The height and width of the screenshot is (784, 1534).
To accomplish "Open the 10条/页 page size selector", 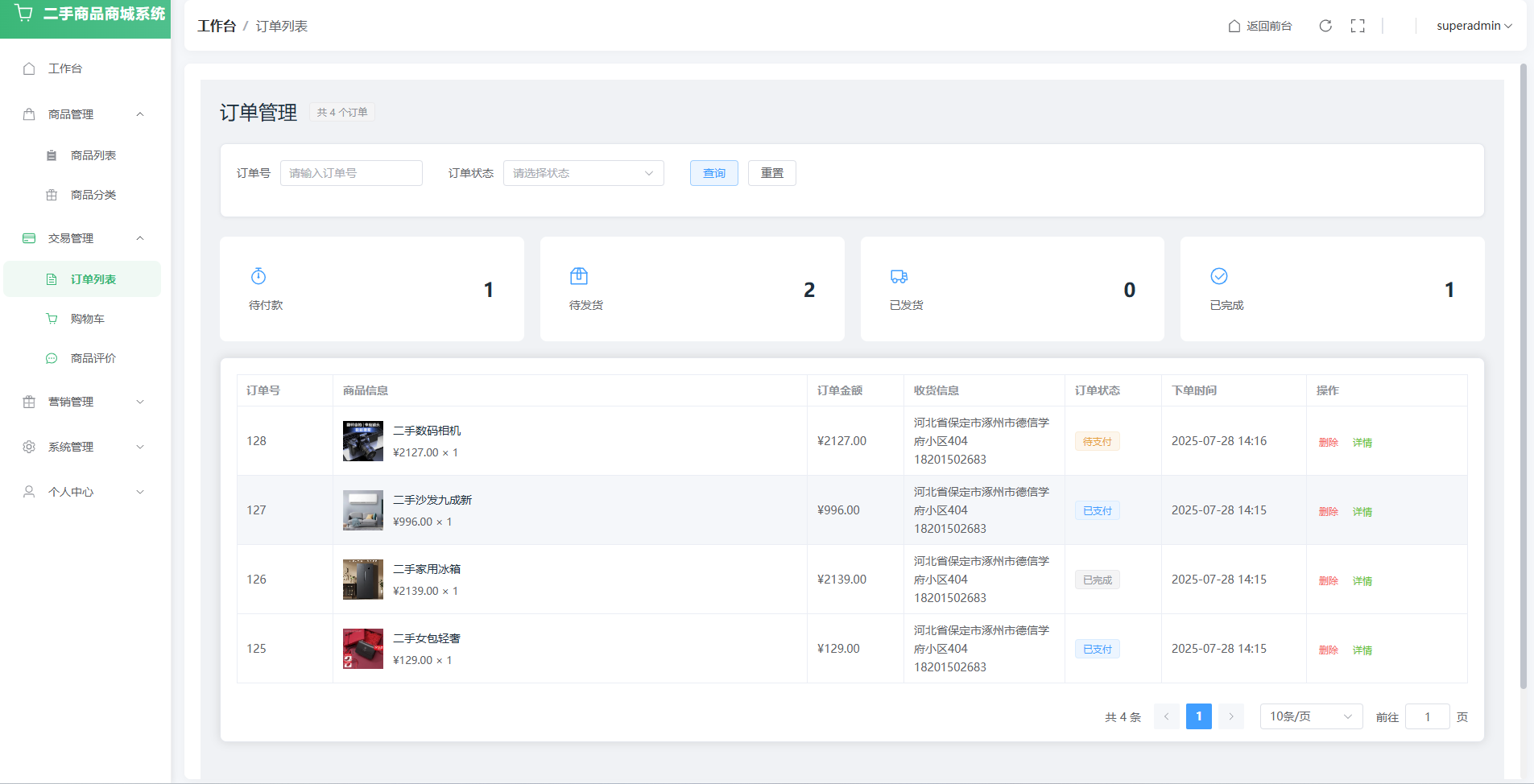I will 1310,716.
